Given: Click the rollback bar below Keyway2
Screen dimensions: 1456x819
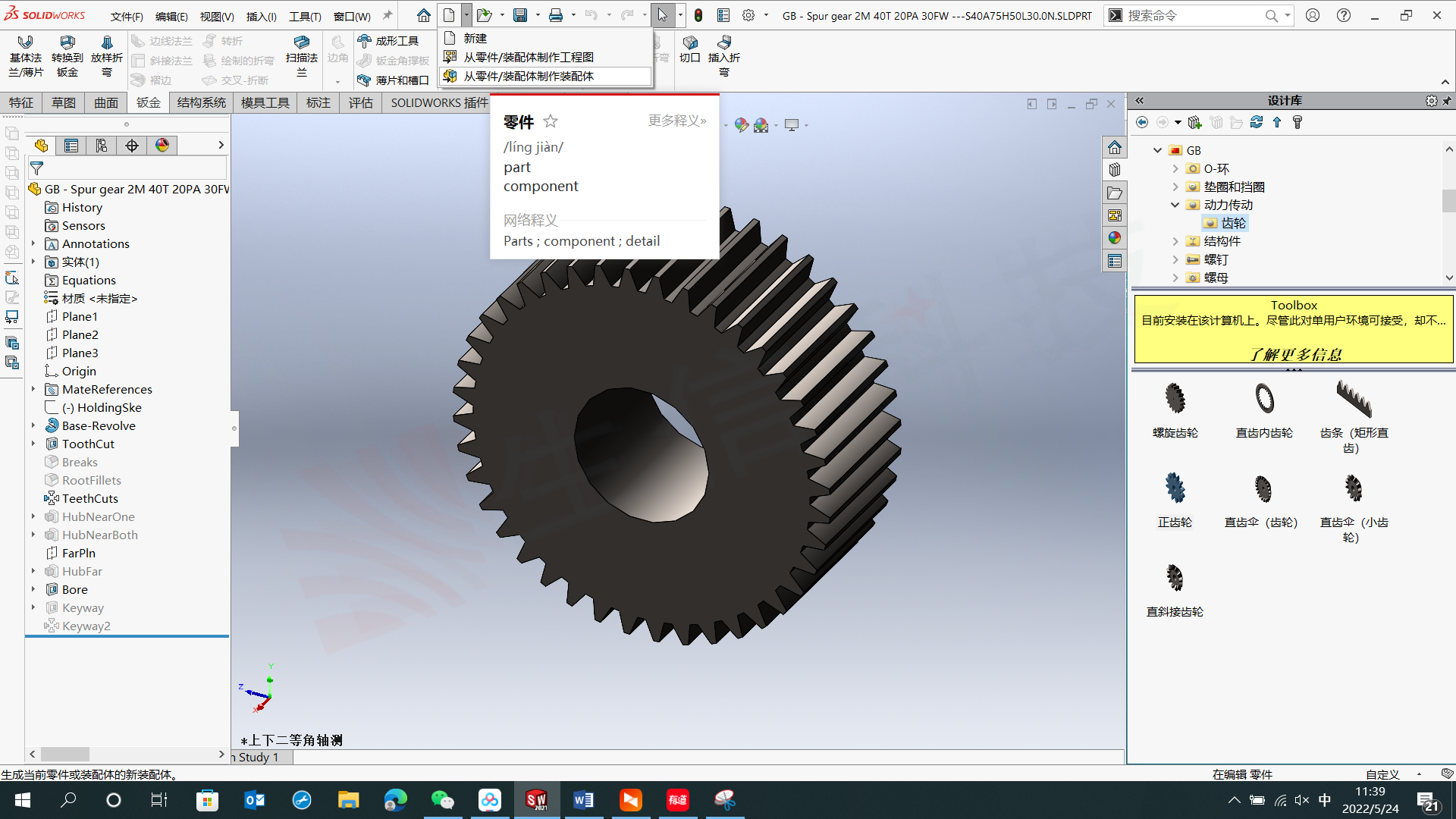Looking at the screenshot, I should [x=127, y=636].
